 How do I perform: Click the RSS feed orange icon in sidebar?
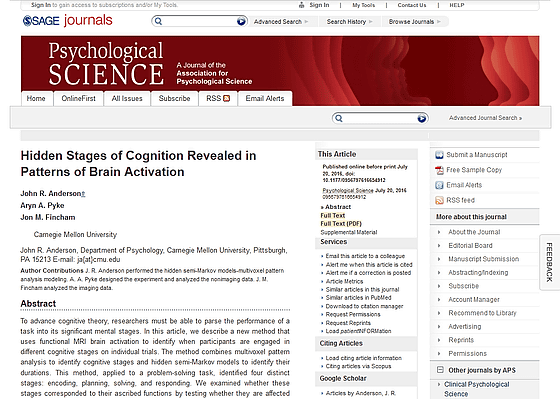pyautogui.click(x=439, y=200)
